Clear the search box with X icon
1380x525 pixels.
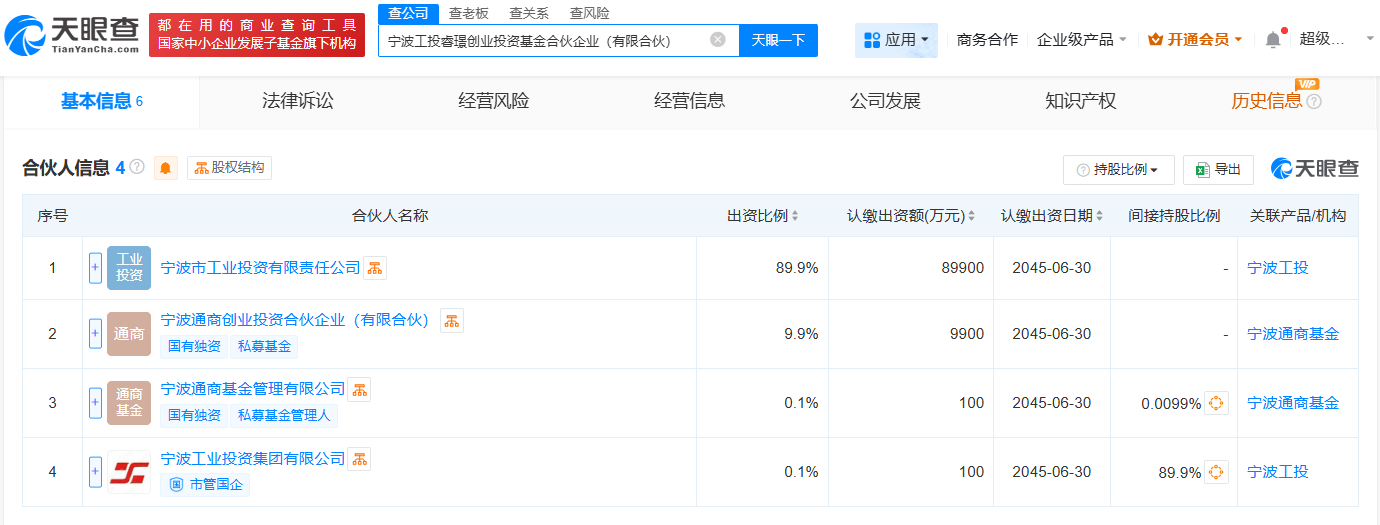tap(718, 40)
